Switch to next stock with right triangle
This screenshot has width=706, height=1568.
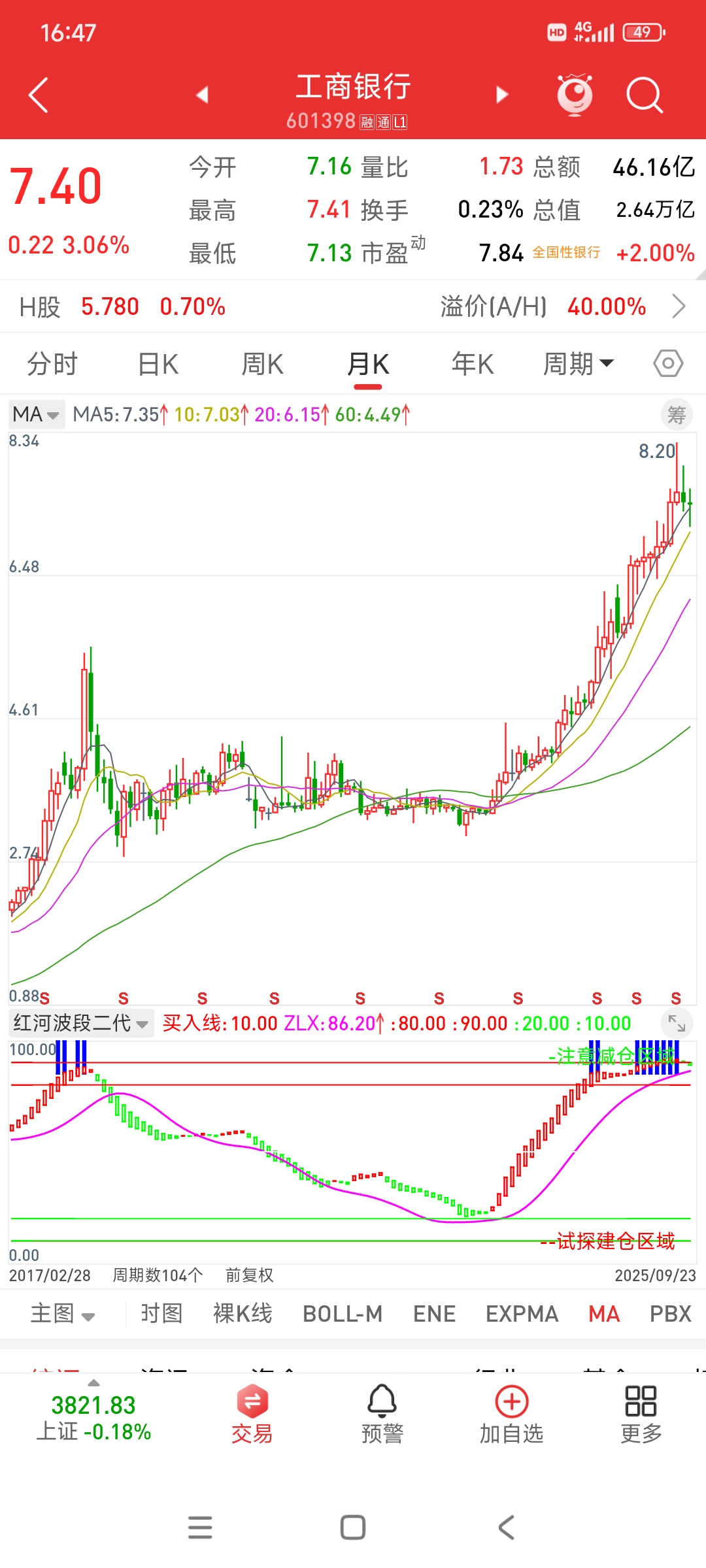click(502, 95)
